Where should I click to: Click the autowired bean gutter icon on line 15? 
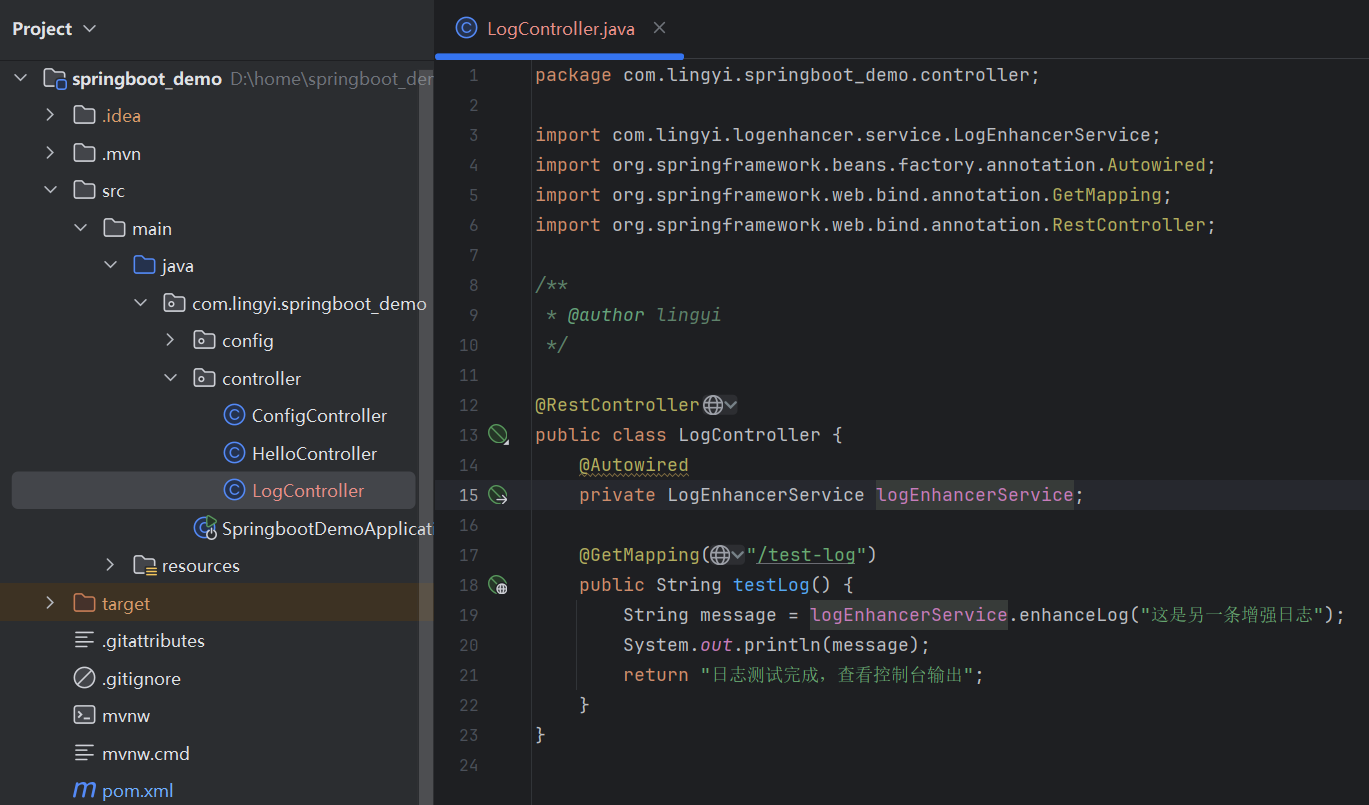497,494
